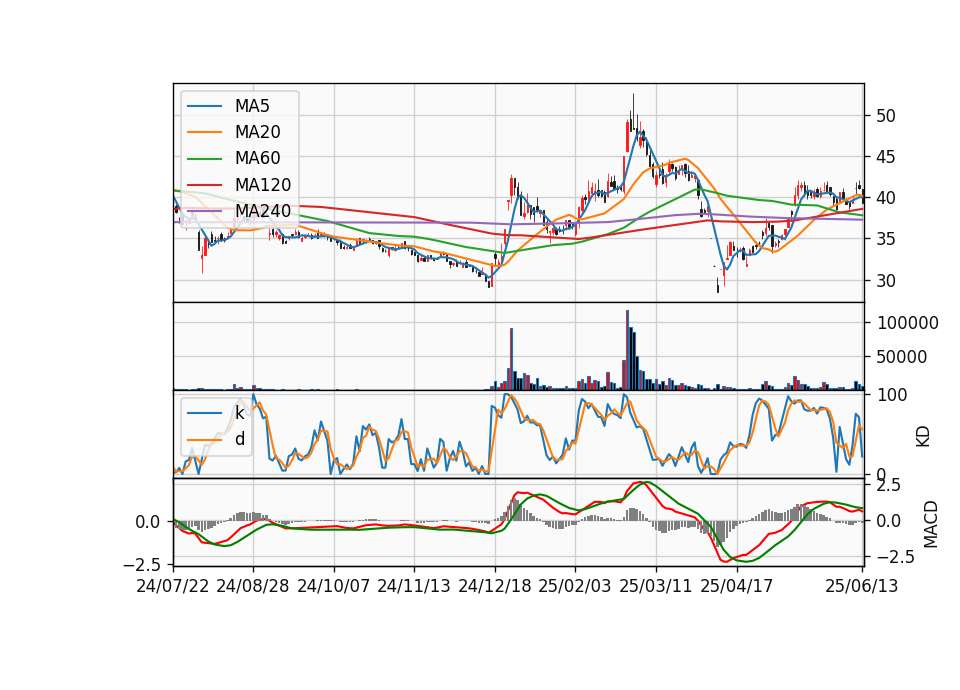Click the left MACD axis value 0.0
Screen dimensions: 960x690
point(148,522)
